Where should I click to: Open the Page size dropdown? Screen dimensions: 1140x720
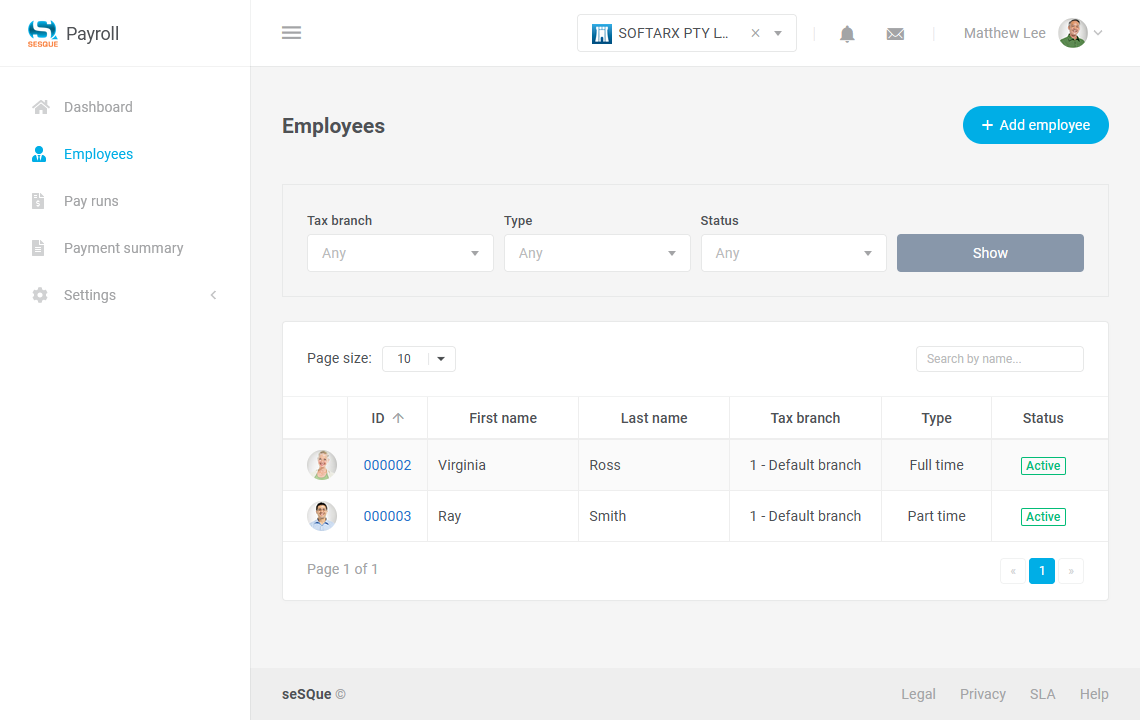pyautogui.click(x=418, y=358)
